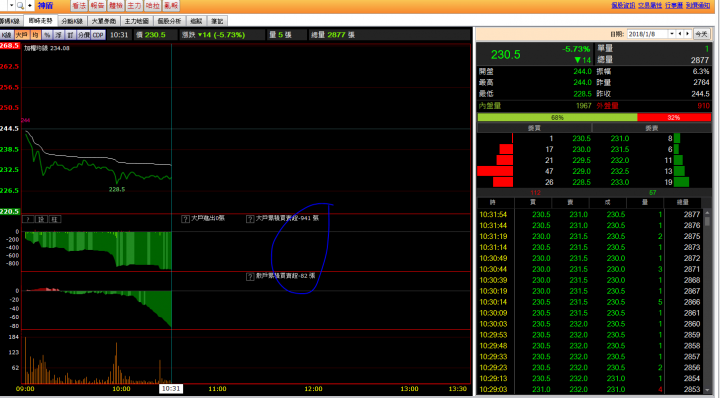Click the 最低 228.5 value in quote panel
This screenshot has height=398, width=720.
pos(582,94)
